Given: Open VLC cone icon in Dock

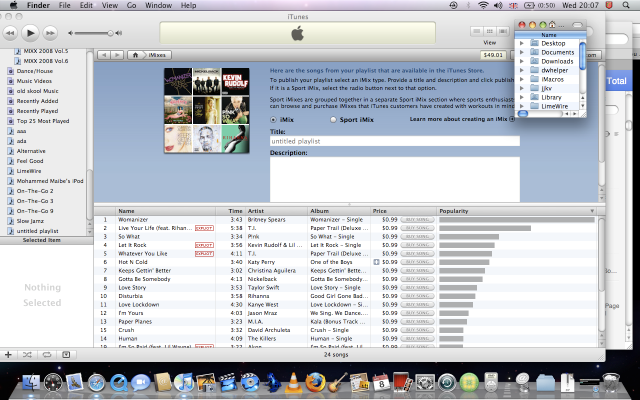Looking at the screenshot, I should pyautogui.click(x=292, y=381).
